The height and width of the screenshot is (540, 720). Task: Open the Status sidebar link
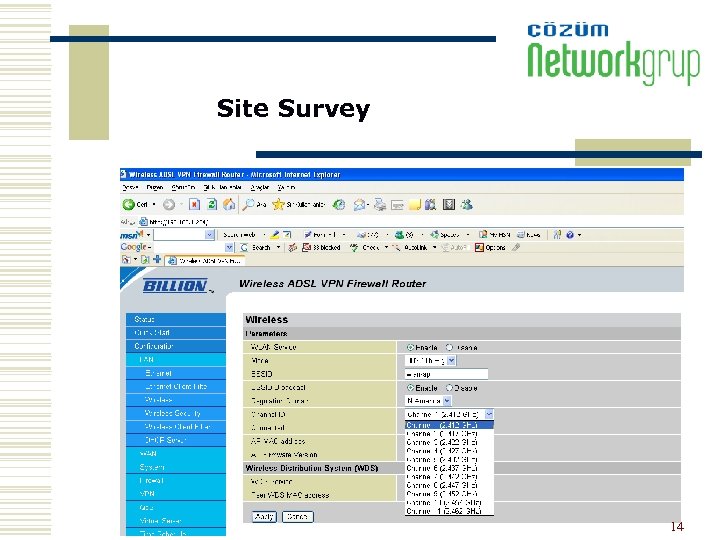[x=176, y=319]
